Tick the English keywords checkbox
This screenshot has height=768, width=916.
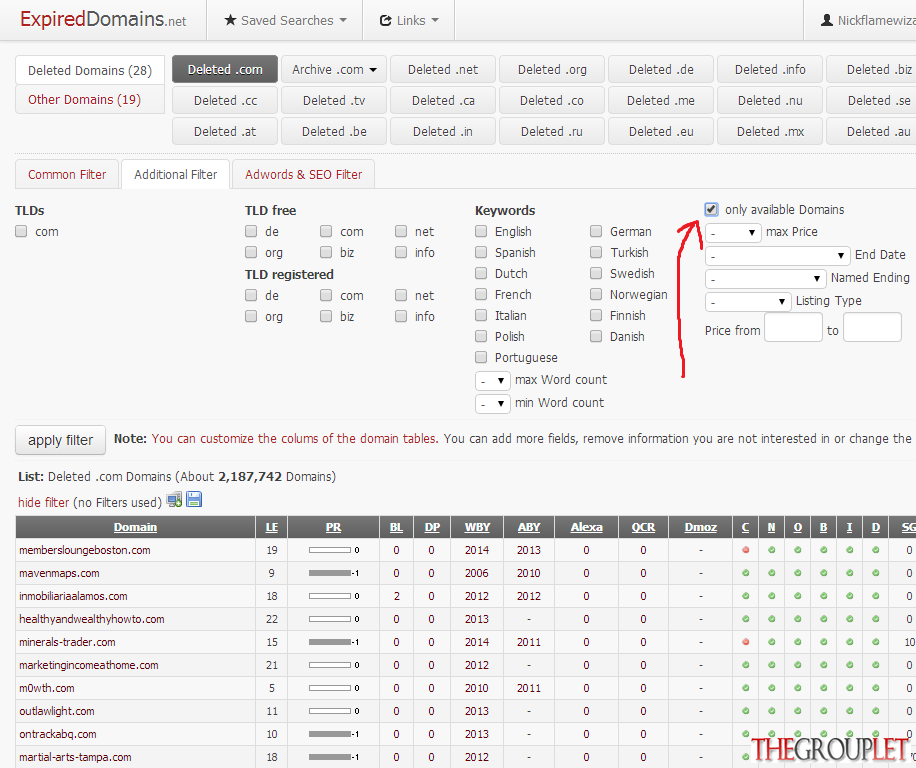[481, 231]
